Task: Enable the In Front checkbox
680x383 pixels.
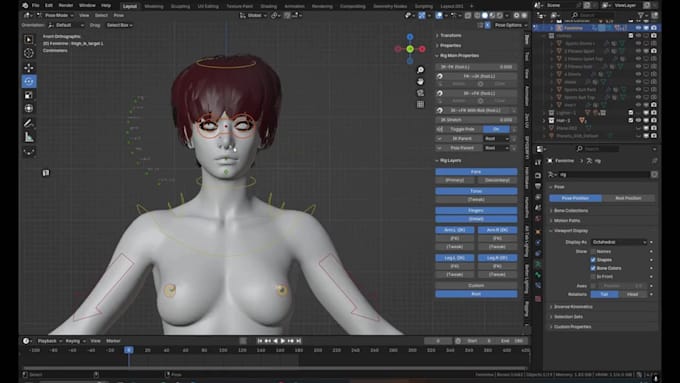Action: [593, 276]
